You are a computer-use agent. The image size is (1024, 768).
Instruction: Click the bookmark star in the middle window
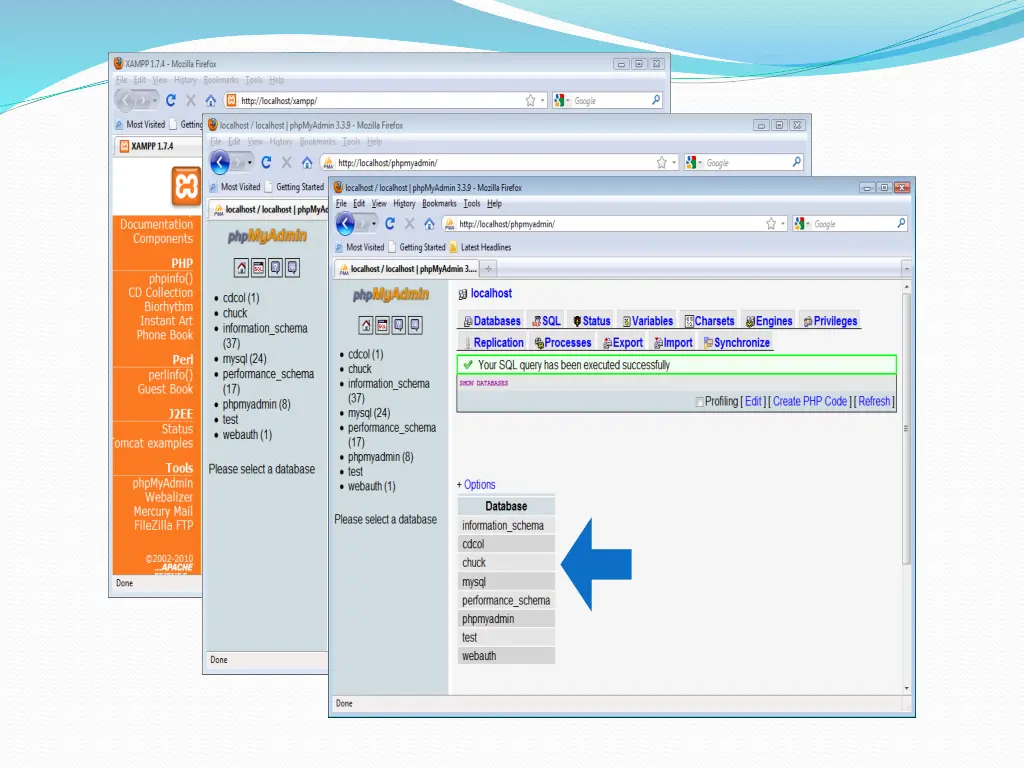point(662,163)
